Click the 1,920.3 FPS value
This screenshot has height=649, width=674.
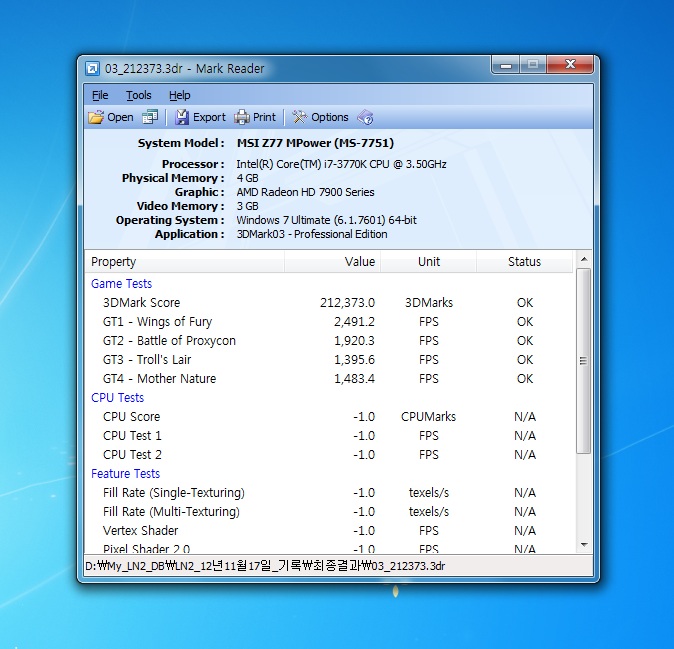point(354,340)
